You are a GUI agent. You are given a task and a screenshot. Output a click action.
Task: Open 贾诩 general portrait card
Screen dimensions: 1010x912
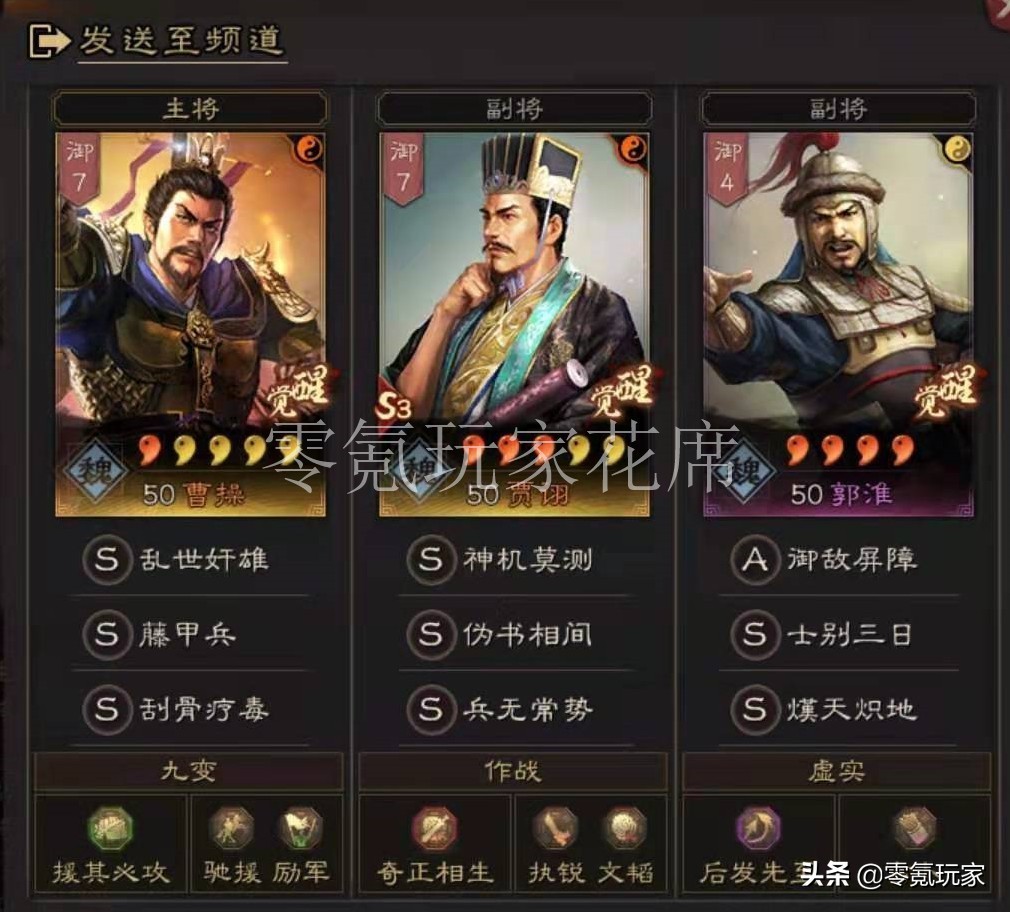coord(514,325)
